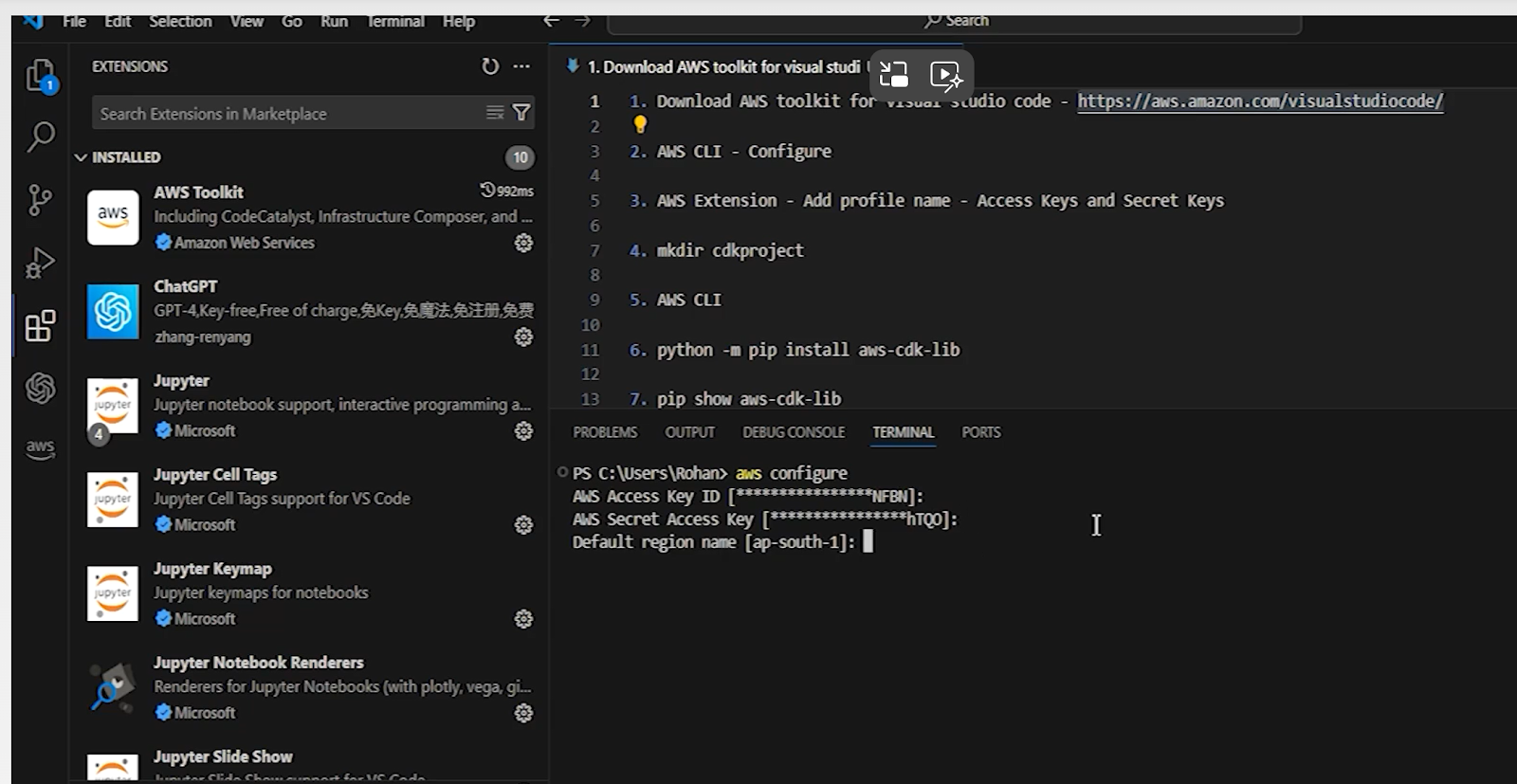The width and height of the screenshot is (1517, 784).
Task: Open the Terminal menu
Action: coord(395,21)
